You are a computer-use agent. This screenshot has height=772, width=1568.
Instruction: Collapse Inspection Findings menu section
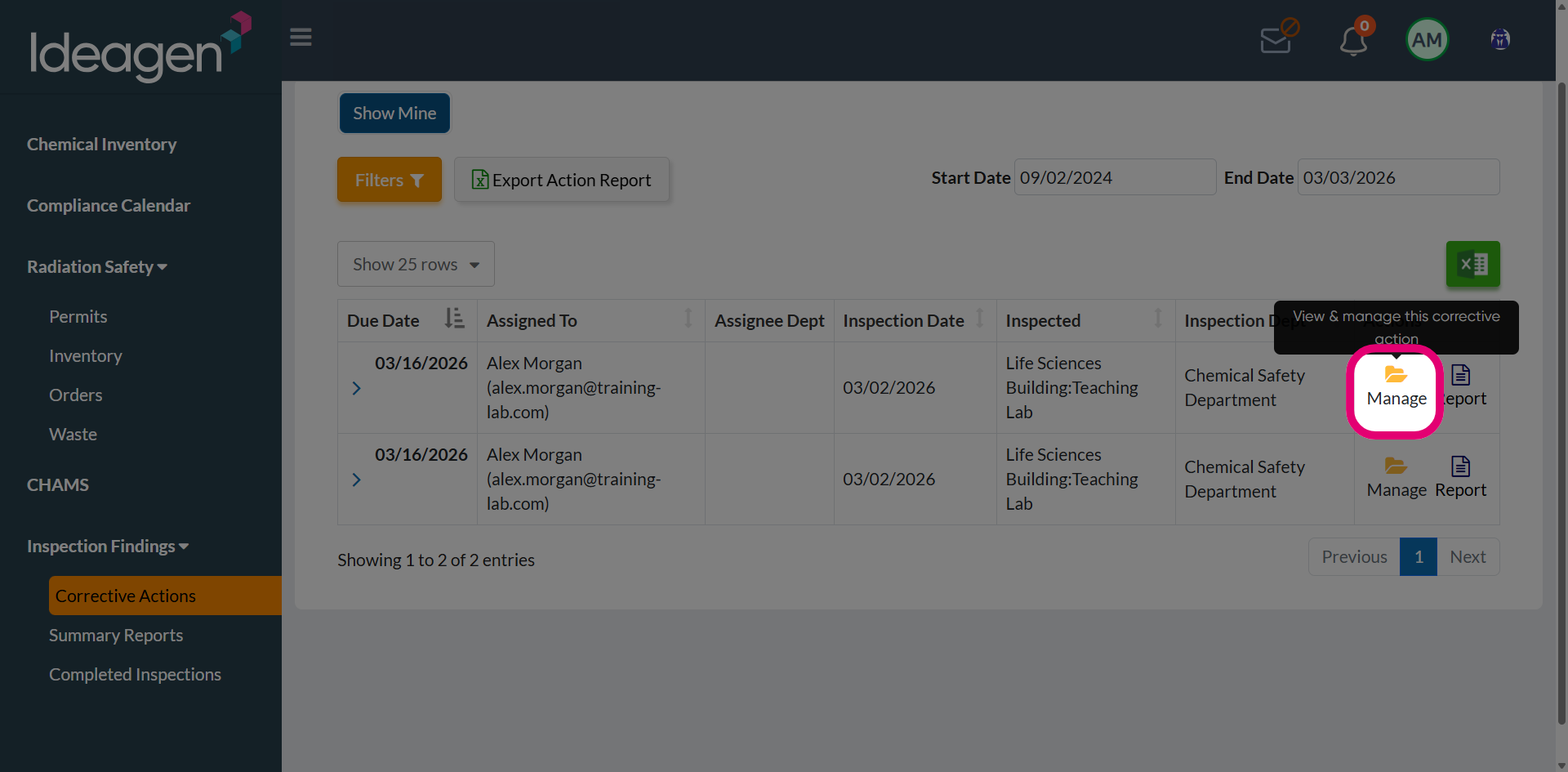coord(108,547)
